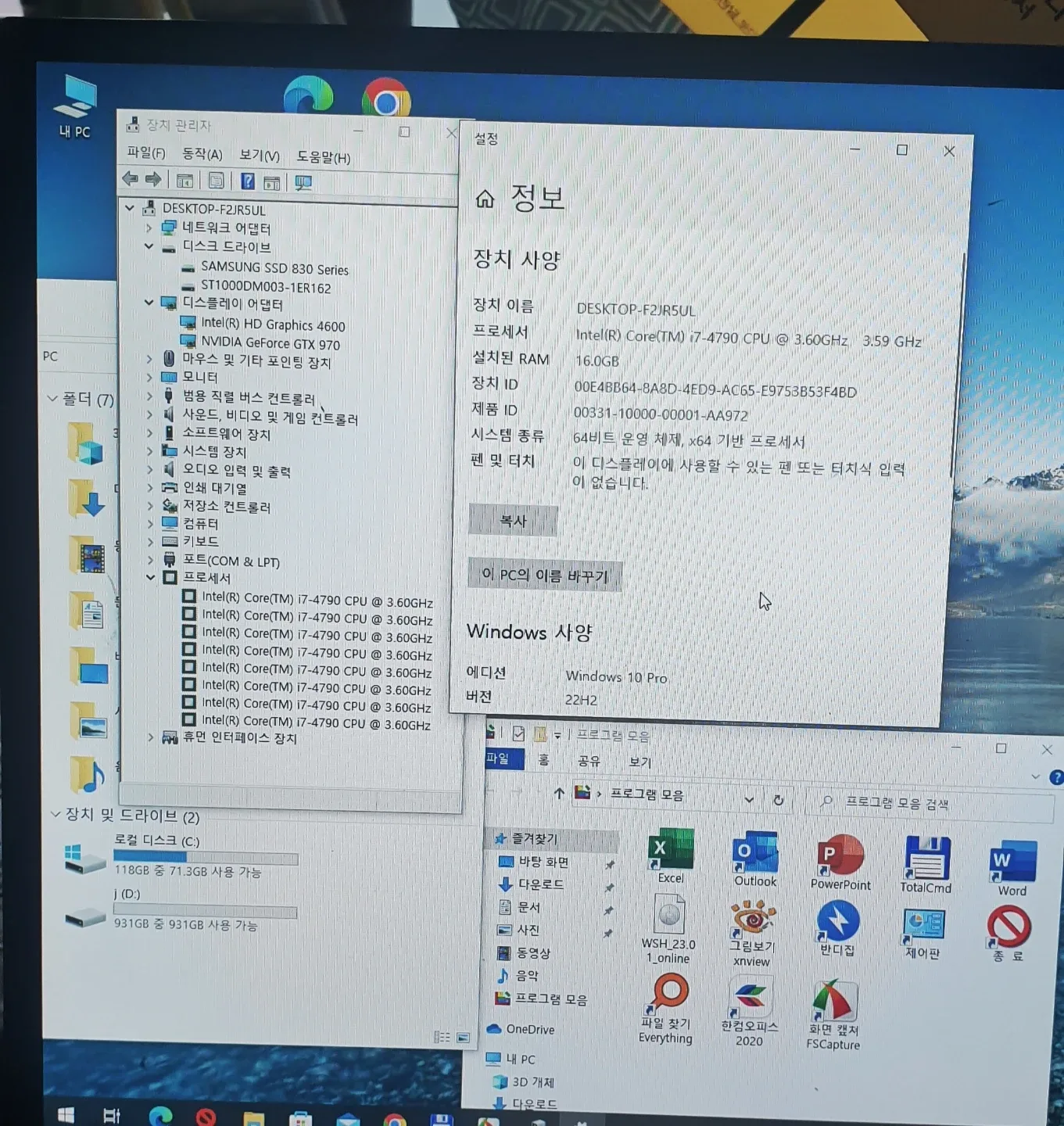1064x1126 pixels.
Task: Open 동작(A) menu
Action: [202, 154]
